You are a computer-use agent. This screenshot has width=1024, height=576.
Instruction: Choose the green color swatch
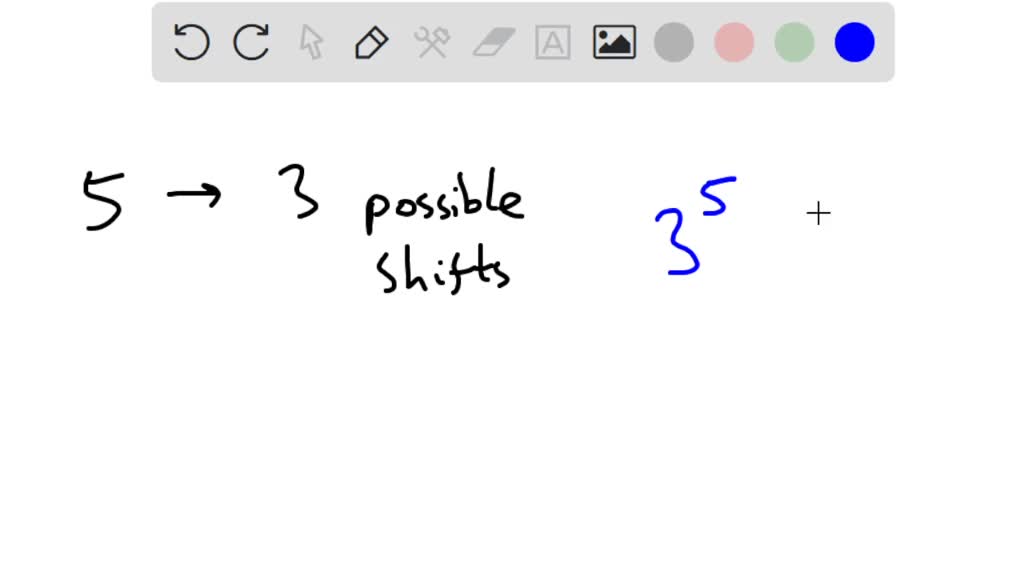(x=794, y=42)
